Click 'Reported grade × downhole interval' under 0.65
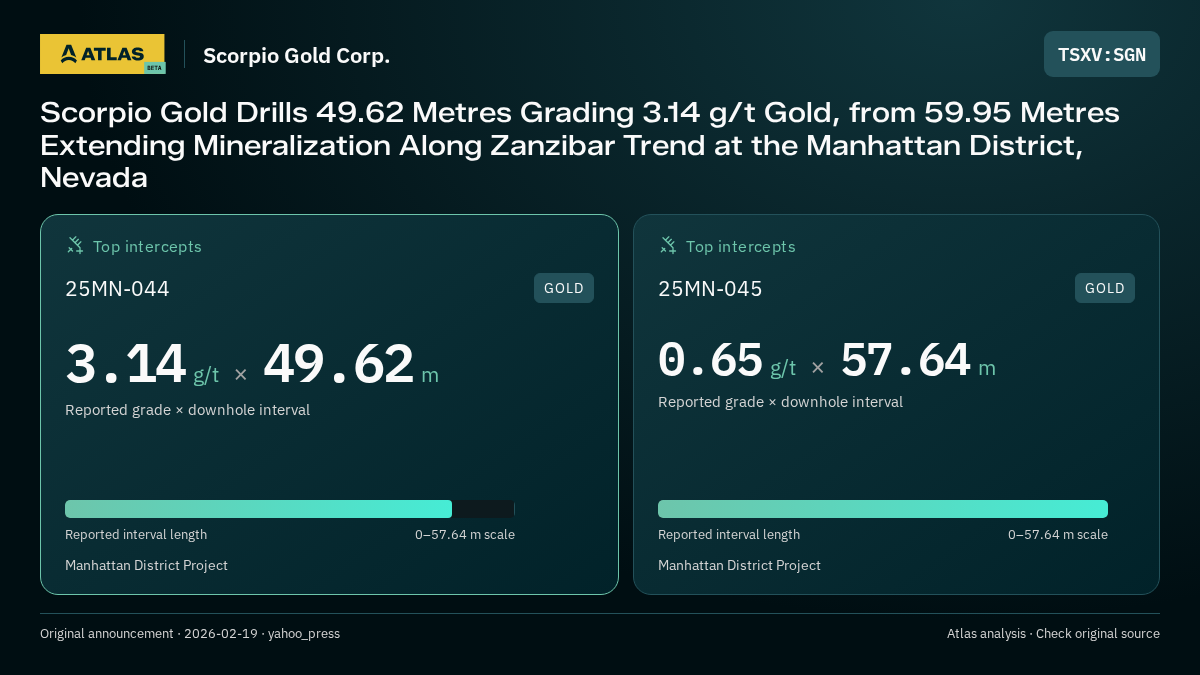The height and width of the screenshot is (675, 1200). tap(780, 402)
